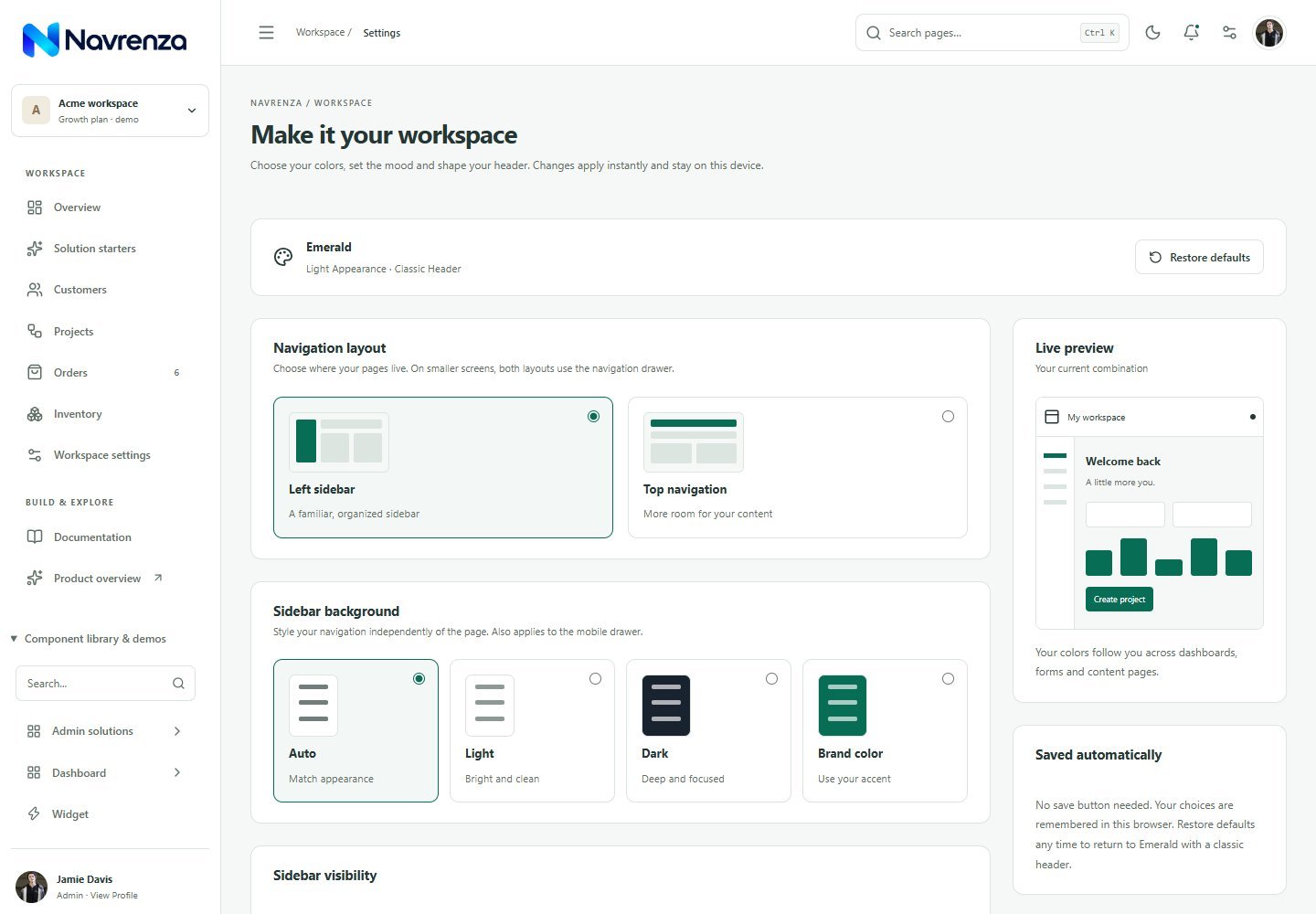Click the Projects icon in sidebar
This screenshot has height=914, width=1316.
coord(35,331)
